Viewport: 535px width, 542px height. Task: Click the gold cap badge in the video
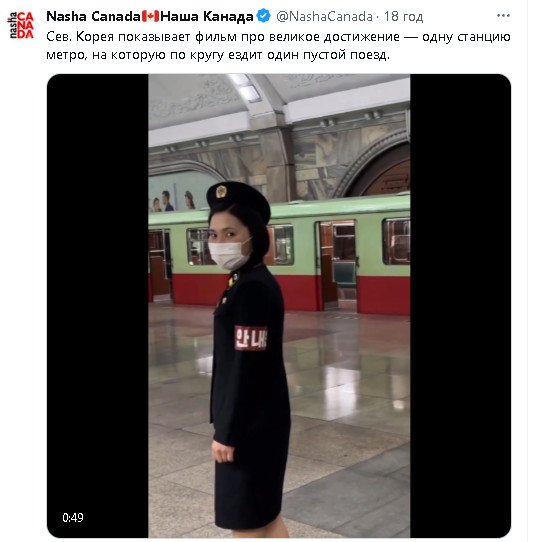pyautogui.click(x=221, y=191)
